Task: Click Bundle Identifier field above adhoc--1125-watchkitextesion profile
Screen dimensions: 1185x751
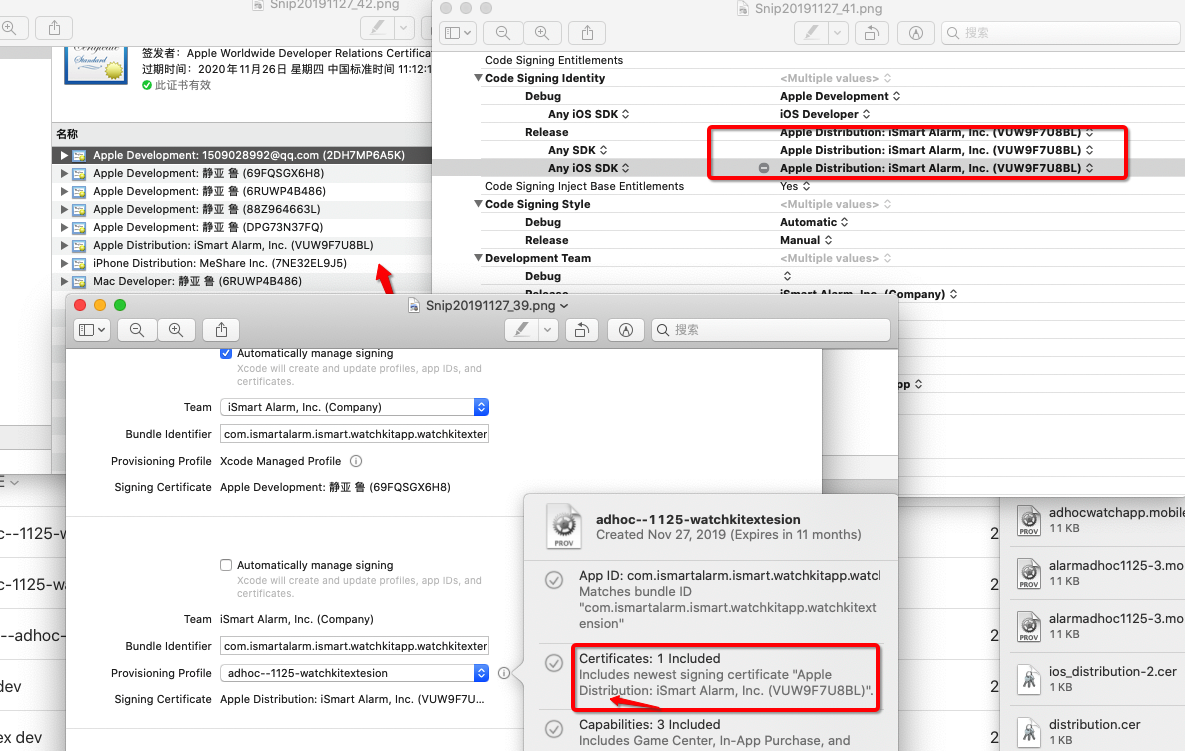Action: (354, 646)
